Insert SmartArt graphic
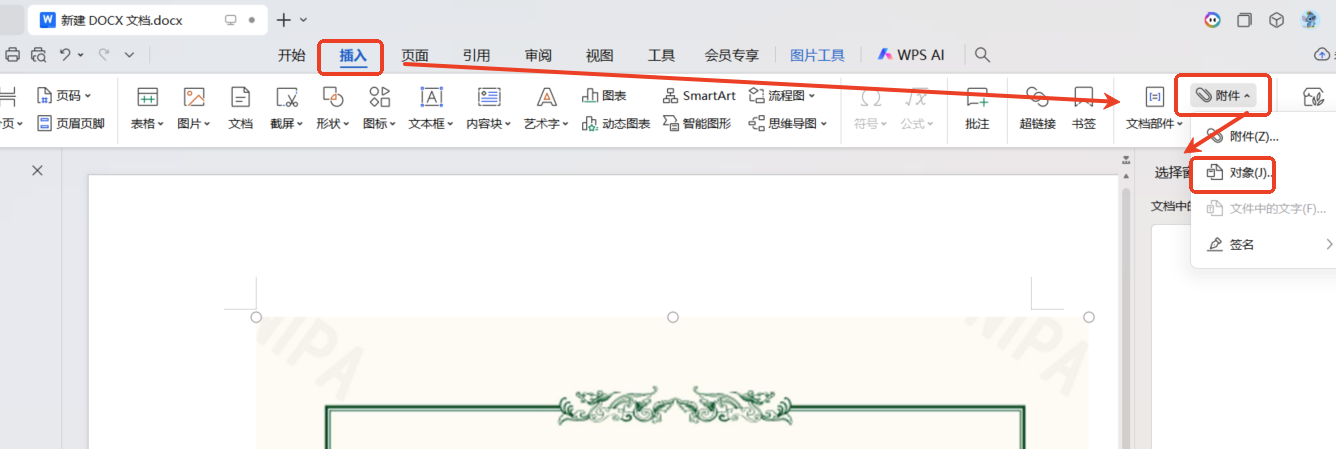1336x449 pixels. coord(699,96)
